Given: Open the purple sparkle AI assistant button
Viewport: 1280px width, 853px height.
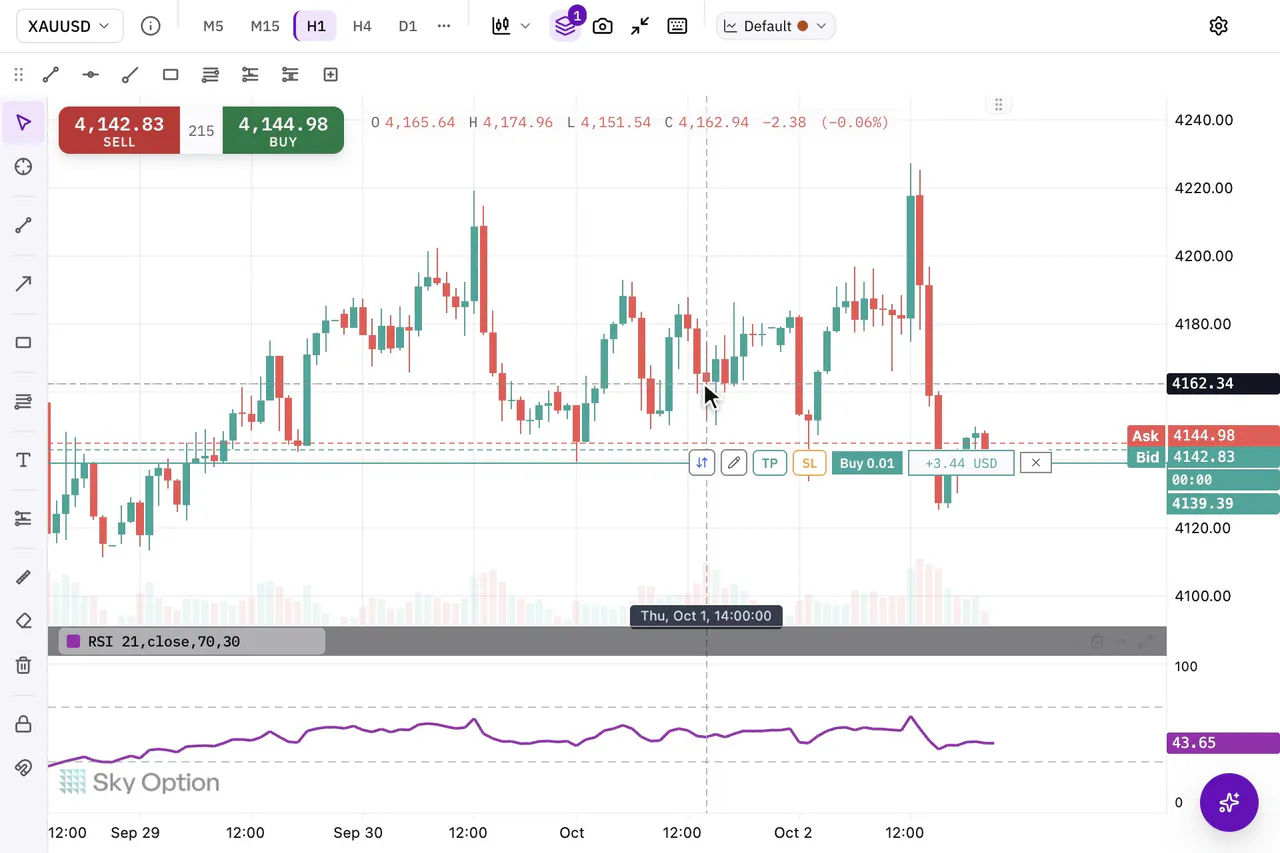Looking at the screenshot, I should click(x=1229, y=802).
